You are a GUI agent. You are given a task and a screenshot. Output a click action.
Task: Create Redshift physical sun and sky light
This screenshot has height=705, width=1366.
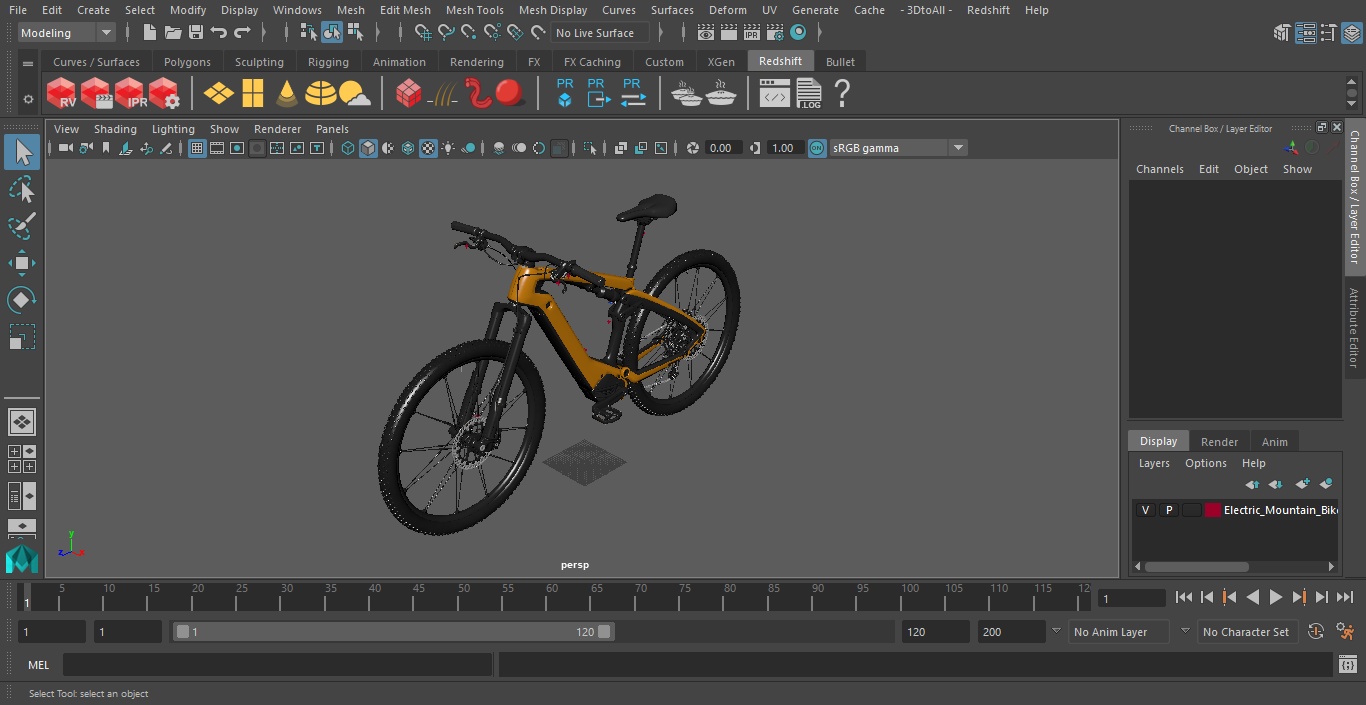(x=355, y=93)
